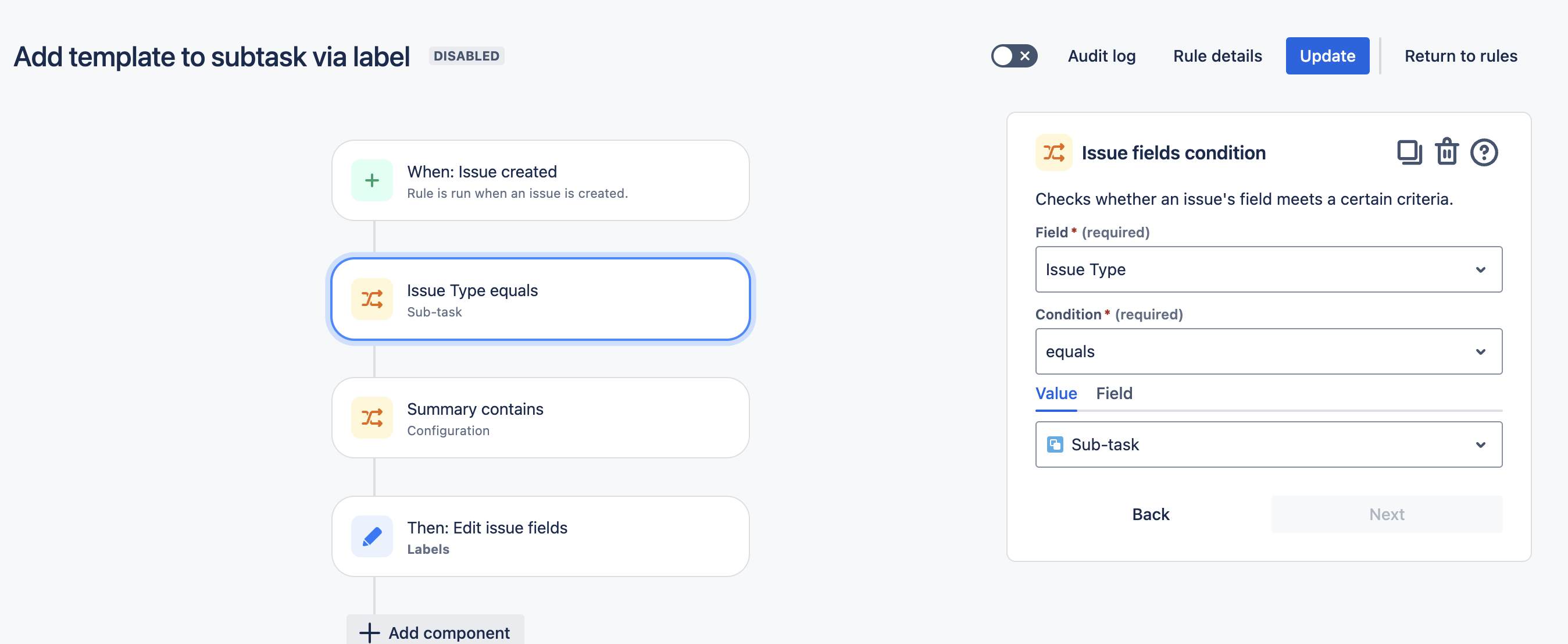
Task: Click Return to rules
Action: (x=1460, y=56)
